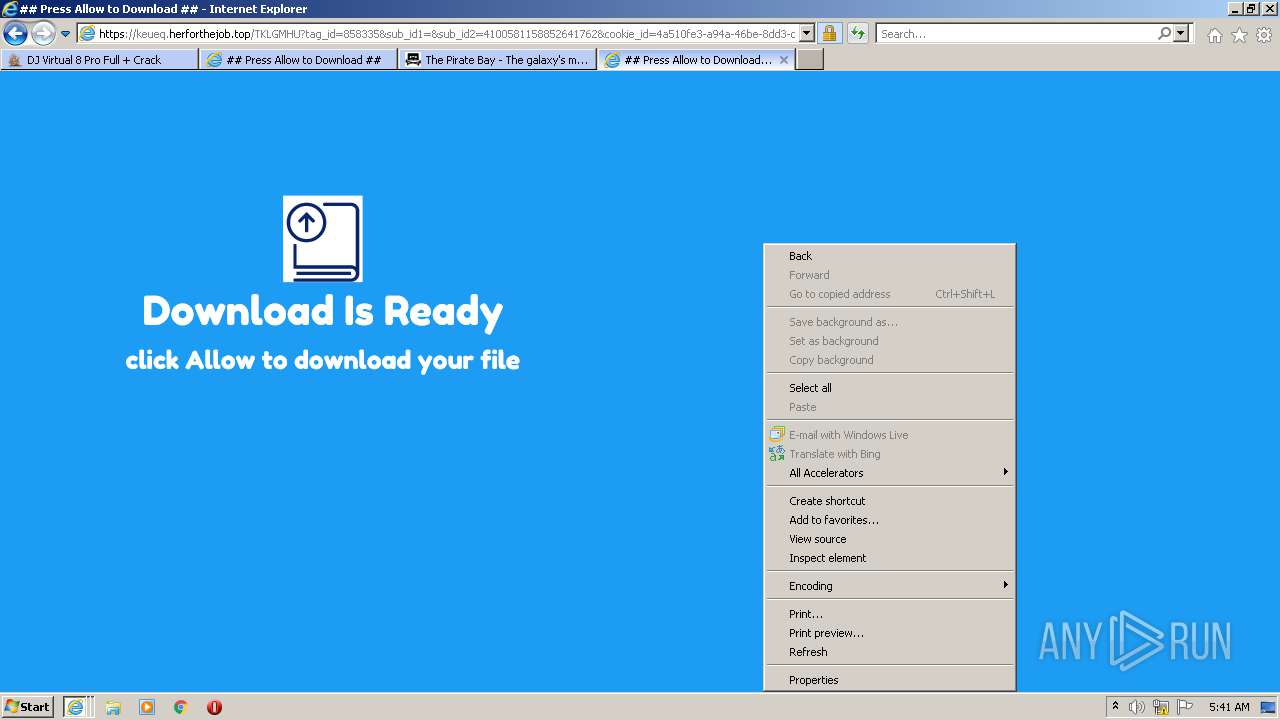1280x720 pixels.
Task: Choose Select all in context menu
Action: 889,388
